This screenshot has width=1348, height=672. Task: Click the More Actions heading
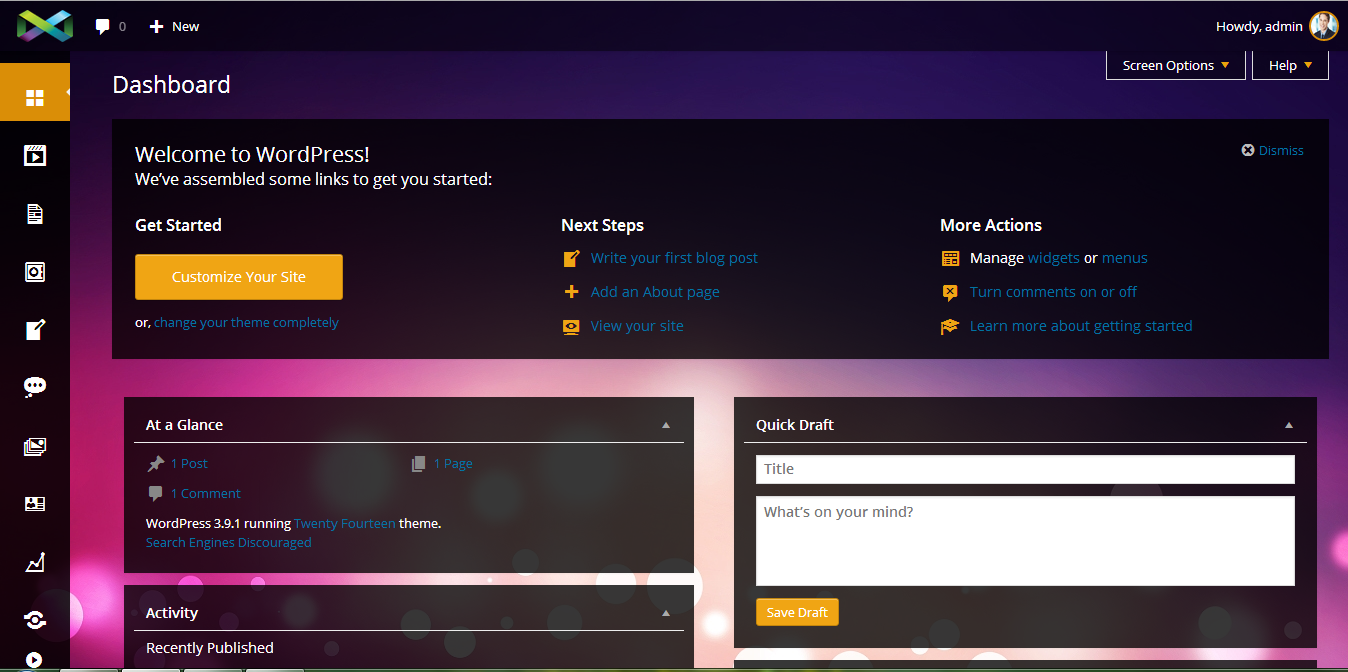991,225
